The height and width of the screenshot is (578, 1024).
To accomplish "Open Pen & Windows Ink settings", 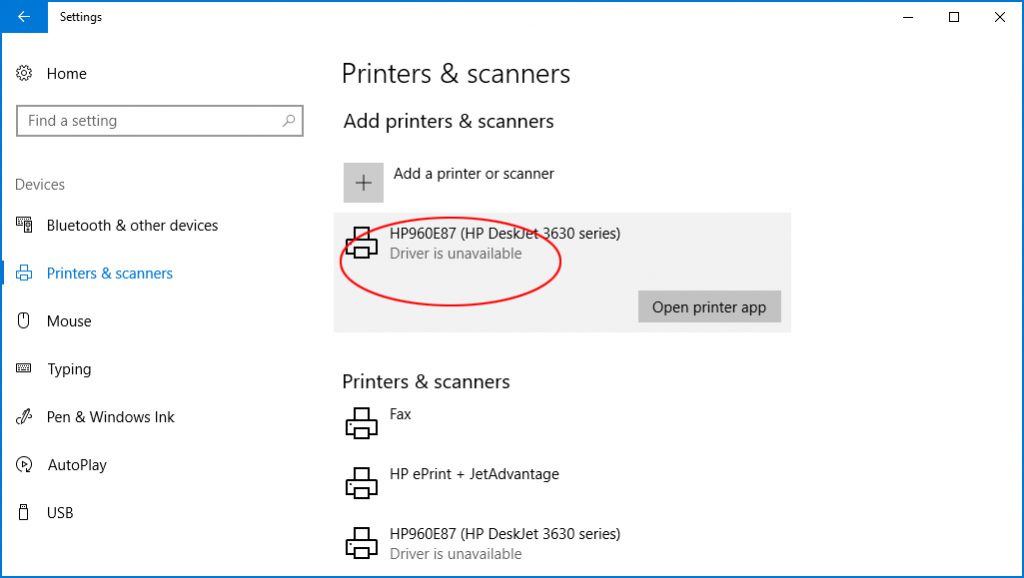I will coord(110,417).
